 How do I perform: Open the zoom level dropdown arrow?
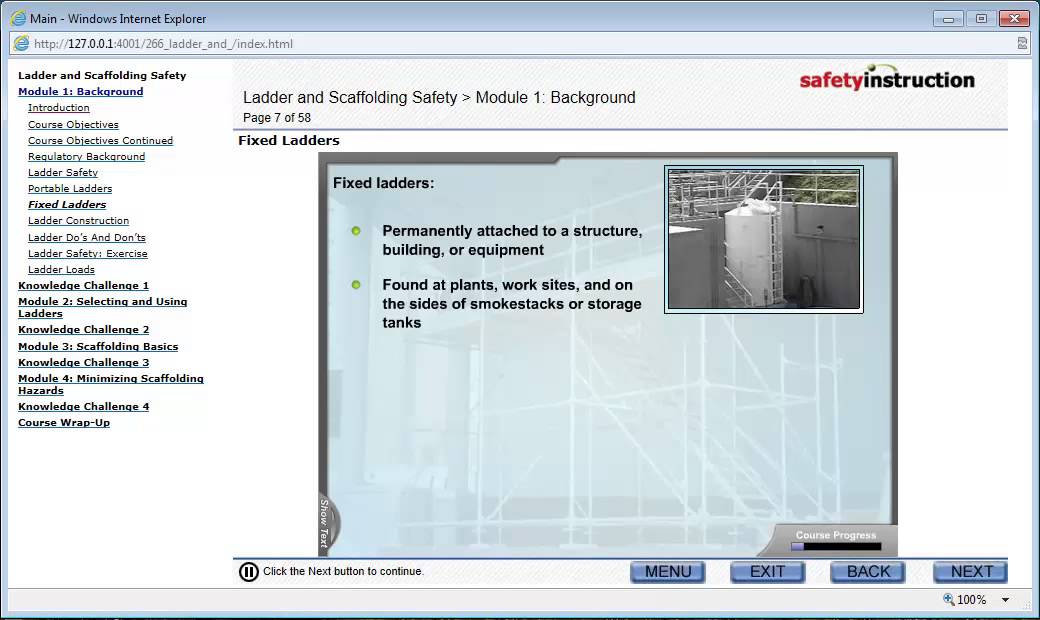(1006, 599)
